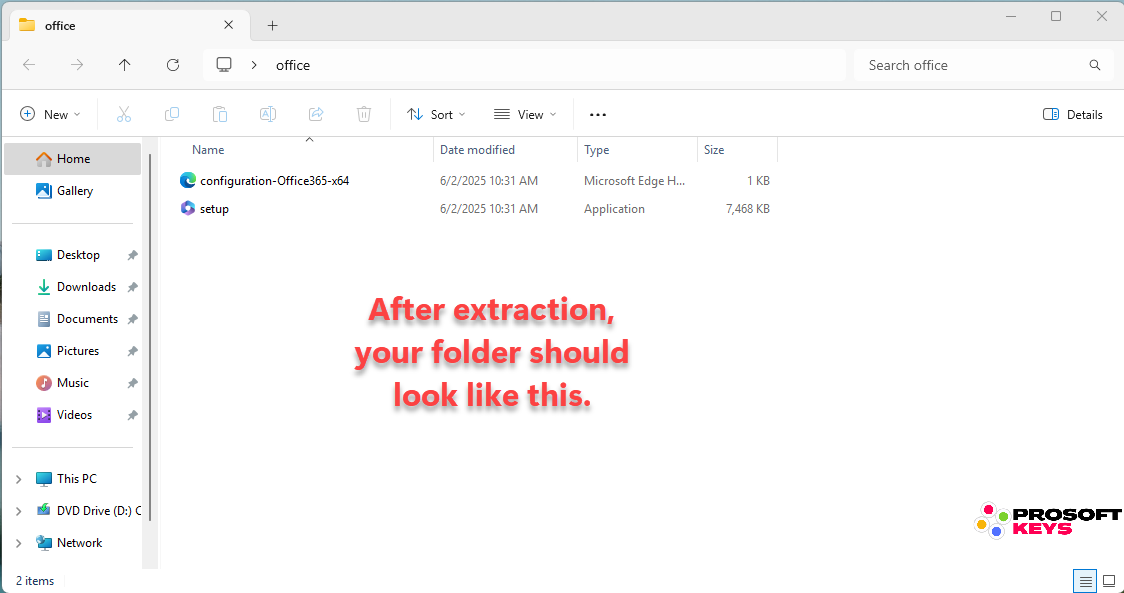Switch to large thumbnails view in the status bar
The height and width of the screenshot is (593, 1124).
[1109, 580]
